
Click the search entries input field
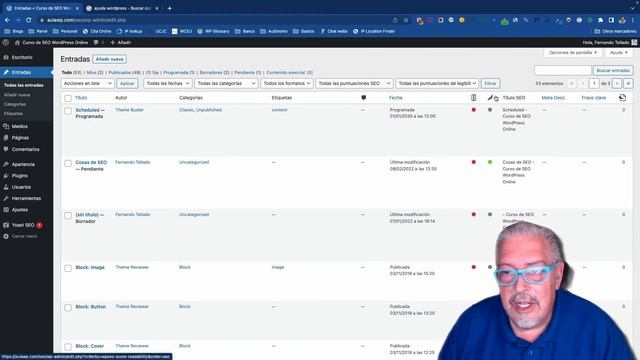point(562,71)
